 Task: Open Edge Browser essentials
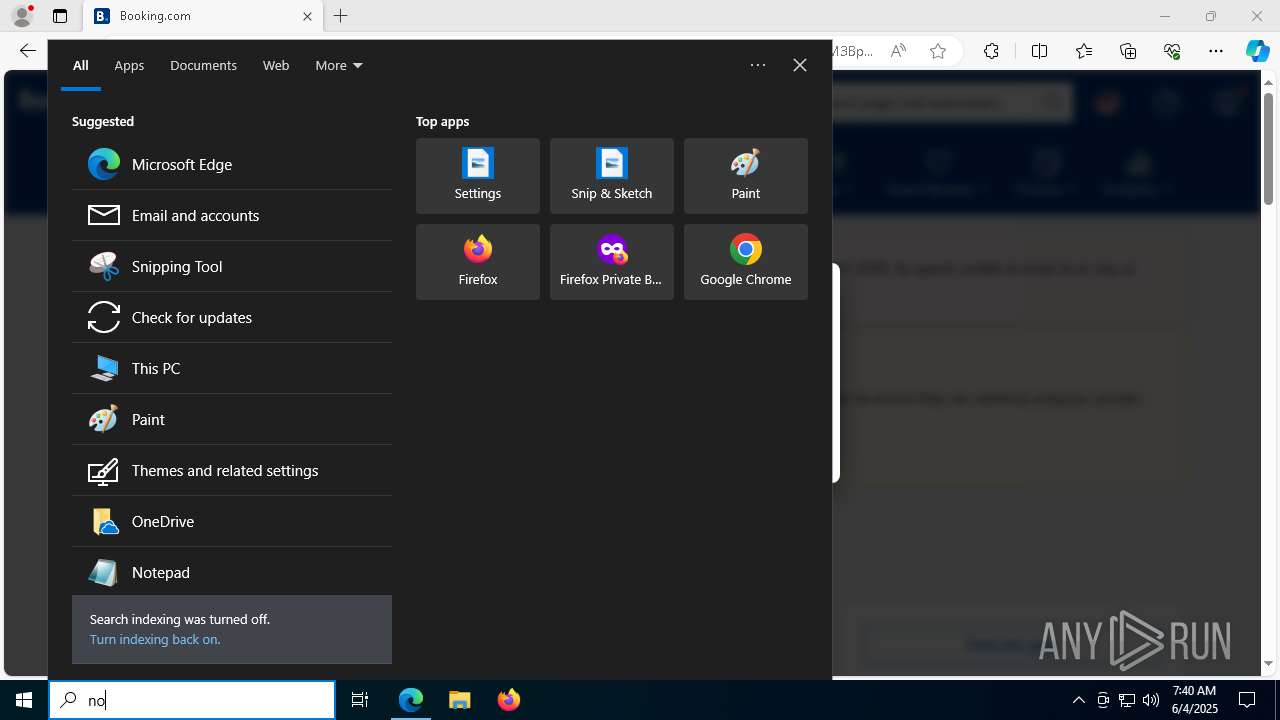(x=1172, y=51)
